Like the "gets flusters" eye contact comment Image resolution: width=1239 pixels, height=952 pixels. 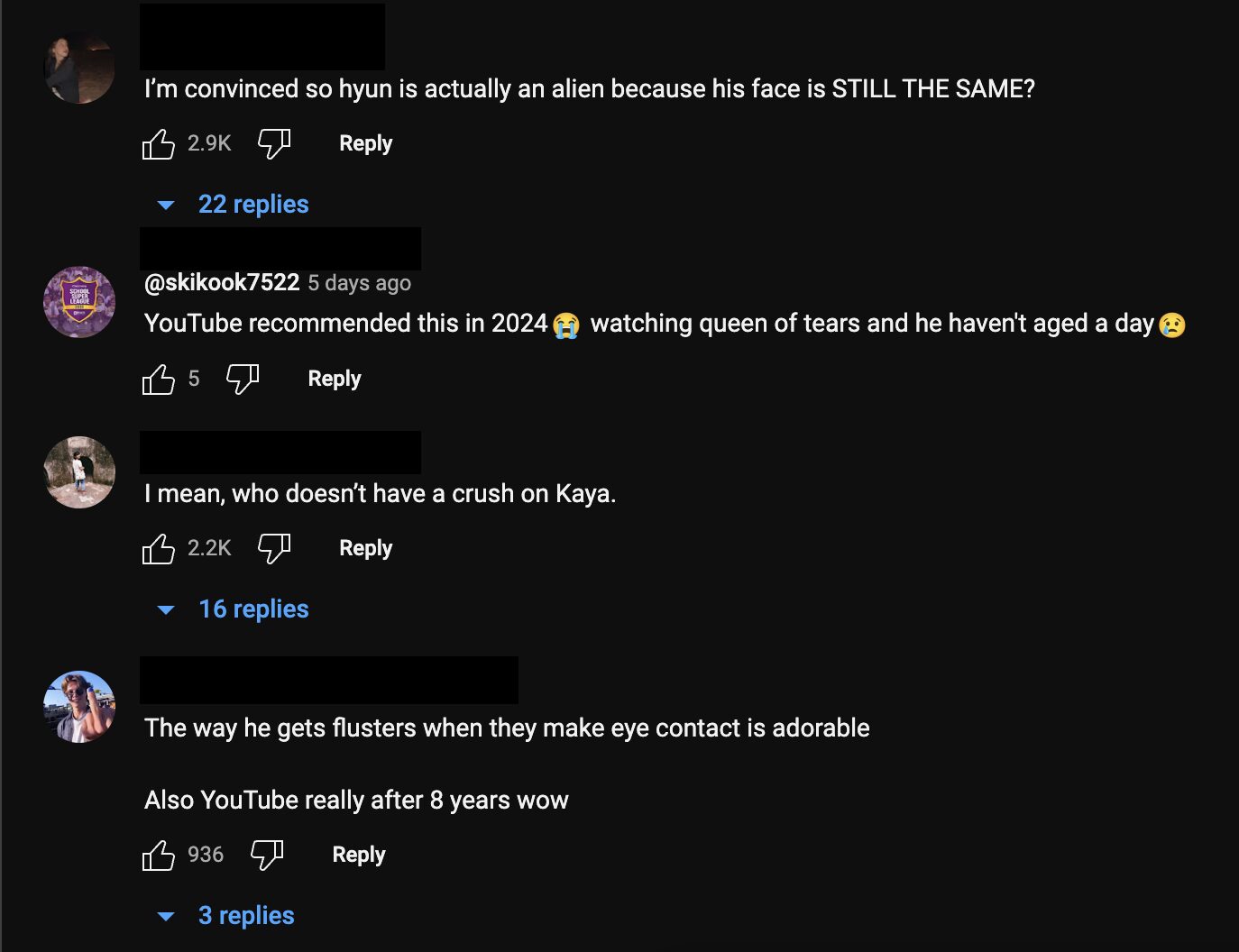(159, 856)
